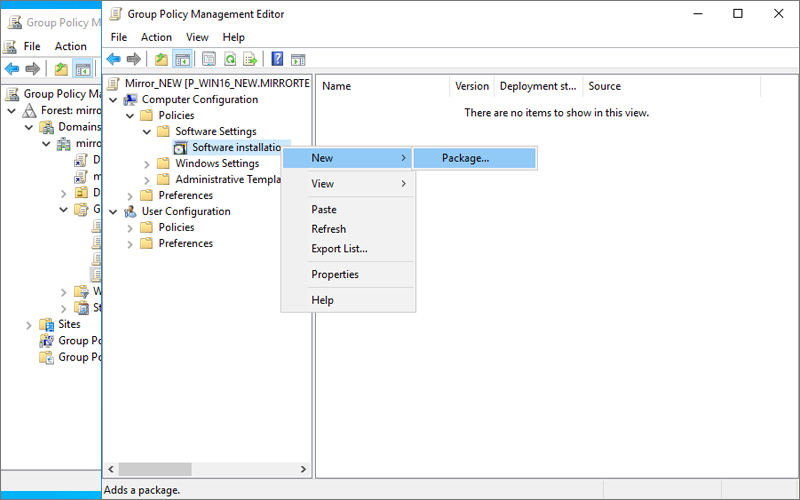This screenshot has height=500, width=800.
Task: Click Forward arrow in the Group Policy Management window
Action: pyautogui.click(x=33, y=68)
